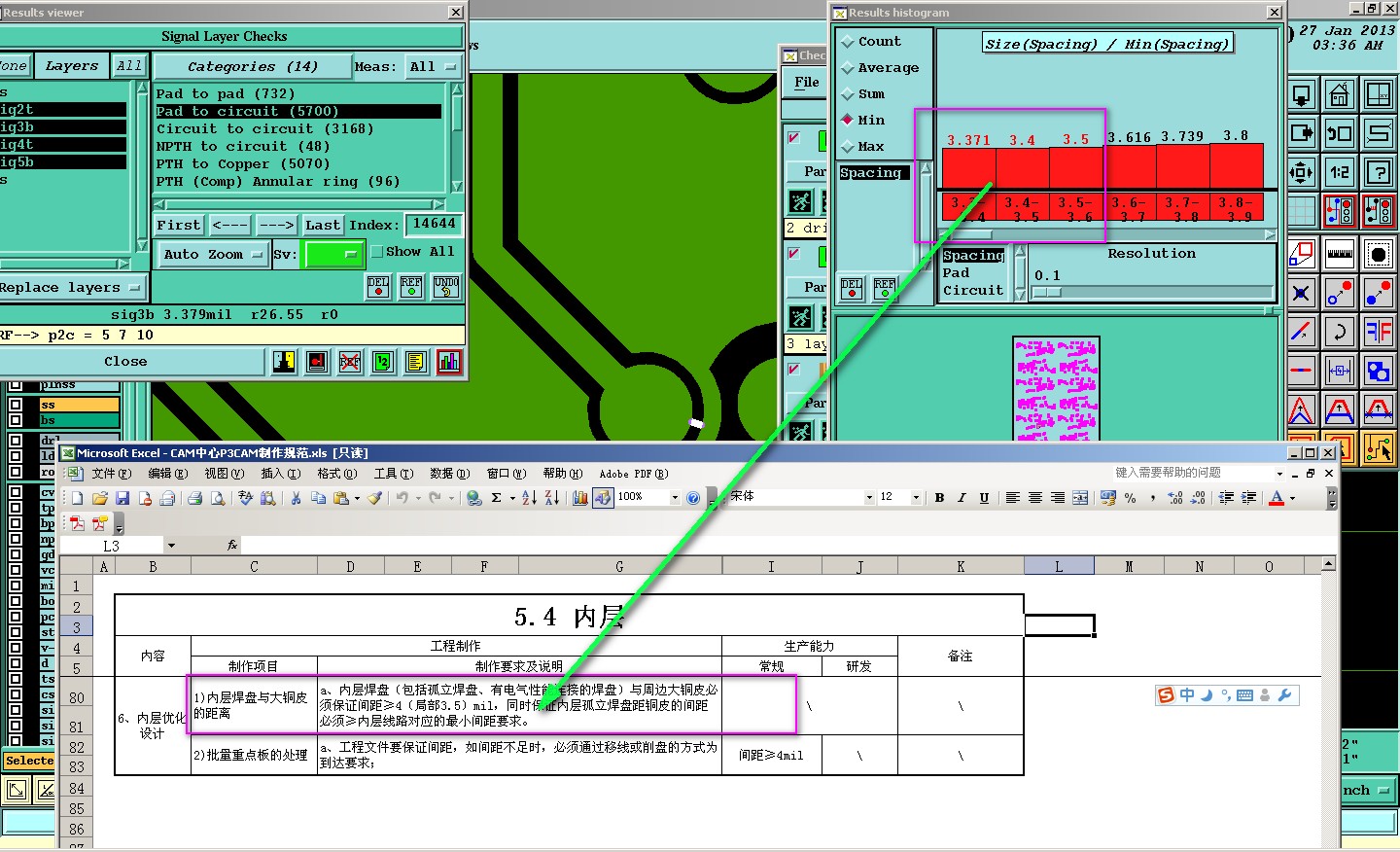Open Excel font size dropdown

916,497
